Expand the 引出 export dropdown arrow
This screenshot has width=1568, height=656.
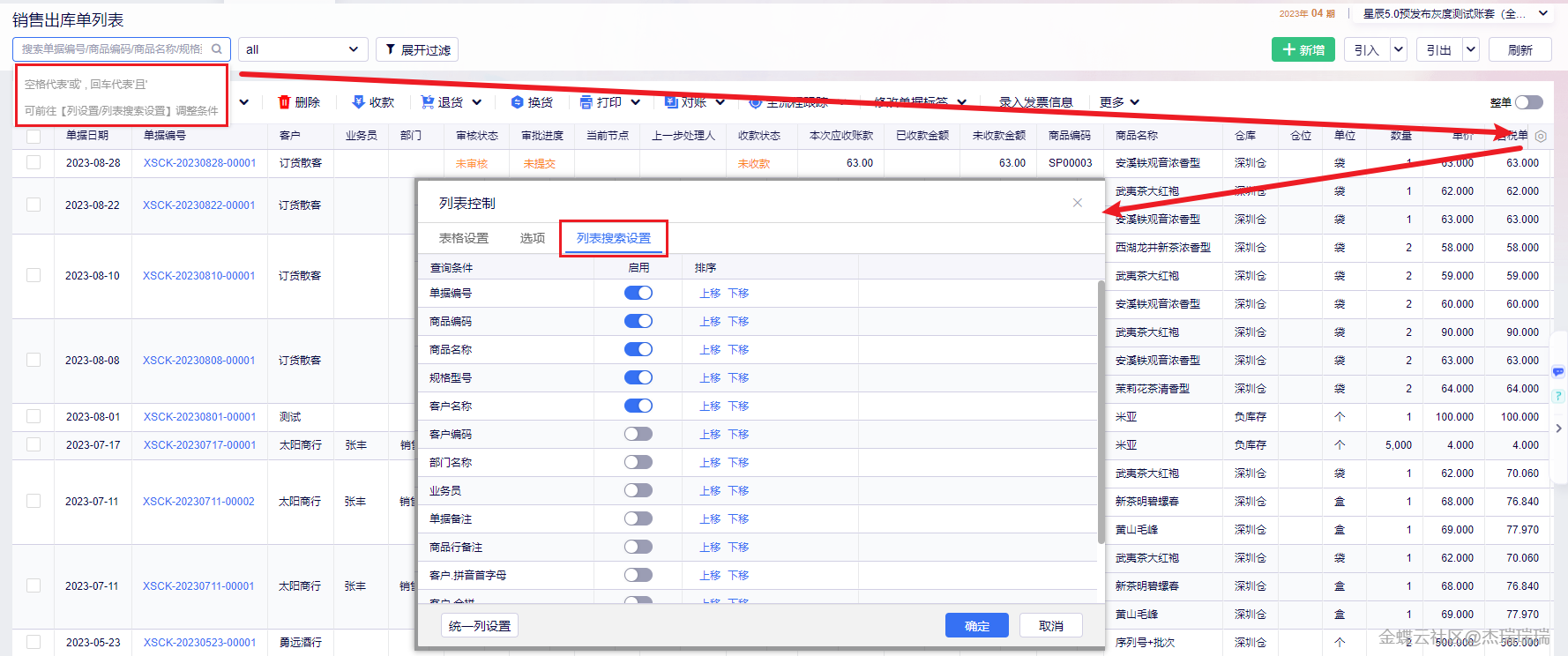click(x=1471, y=49)
